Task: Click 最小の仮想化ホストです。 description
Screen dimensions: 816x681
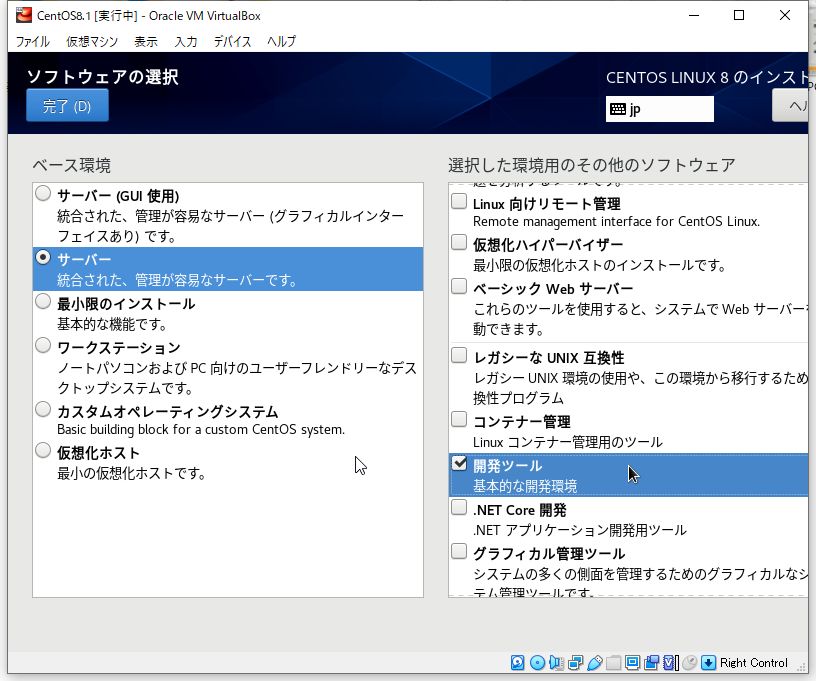Action: tap(132, 473)
